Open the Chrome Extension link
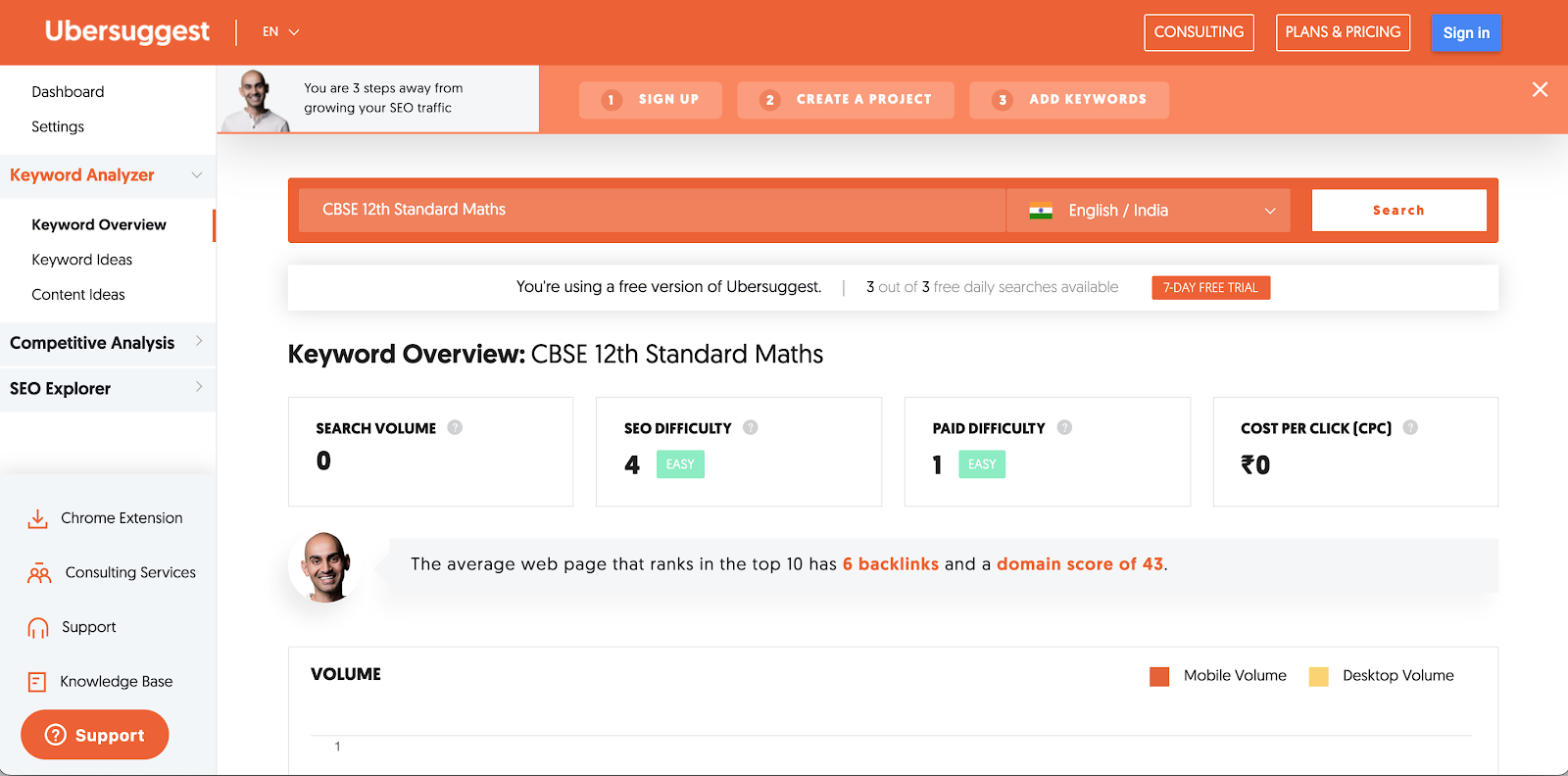This screenshot has height=776, width=1568. point(122,518)
